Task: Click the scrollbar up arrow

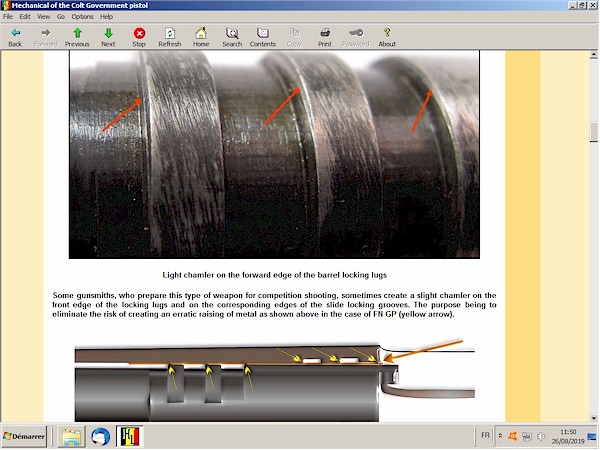Action: (593, 55)
